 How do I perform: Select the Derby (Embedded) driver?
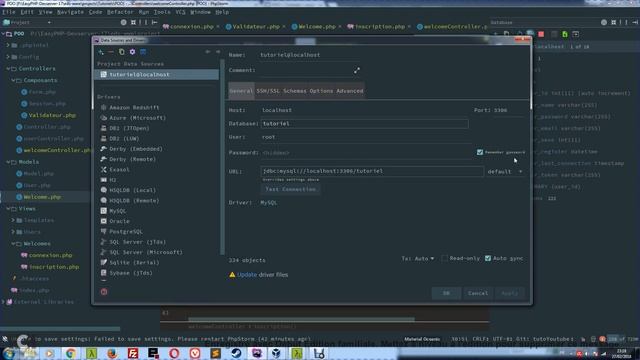pos(136,149)
